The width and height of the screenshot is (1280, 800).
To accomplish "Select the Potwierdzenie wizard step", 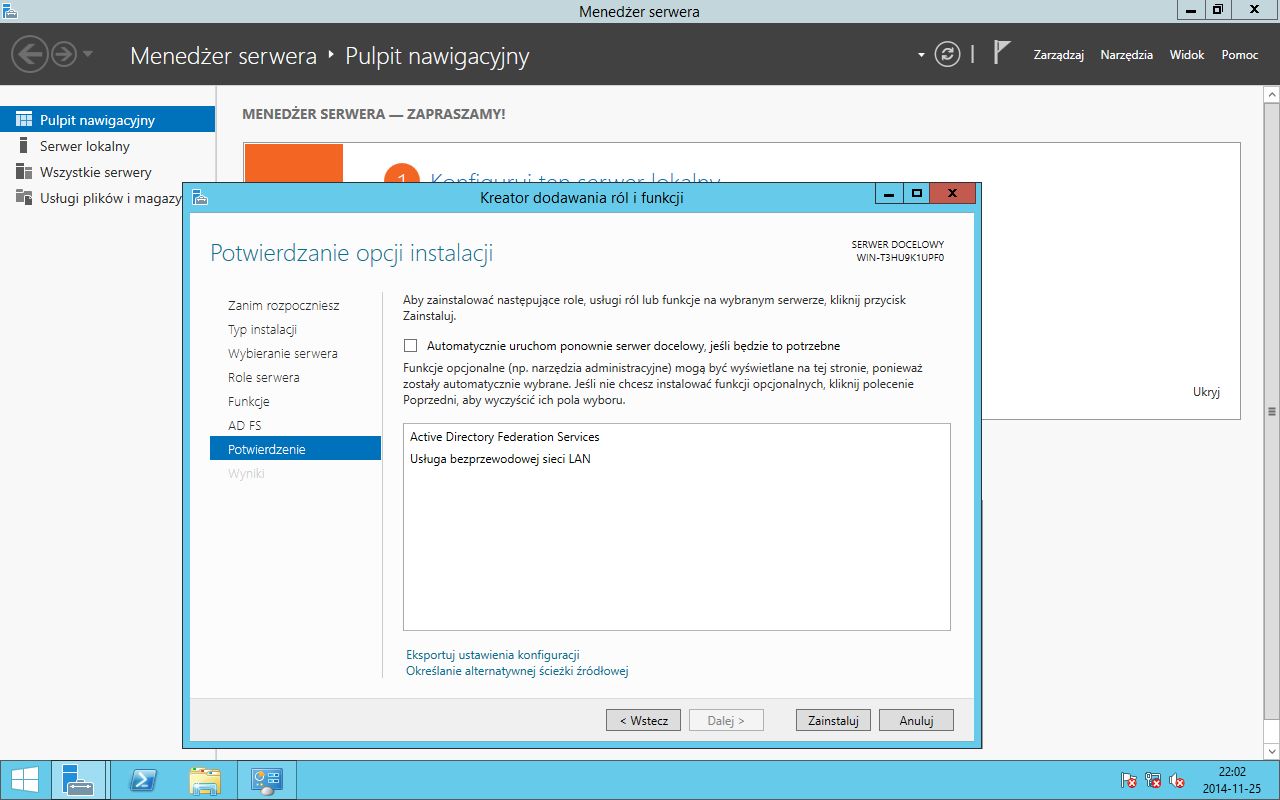I will 295,449.
